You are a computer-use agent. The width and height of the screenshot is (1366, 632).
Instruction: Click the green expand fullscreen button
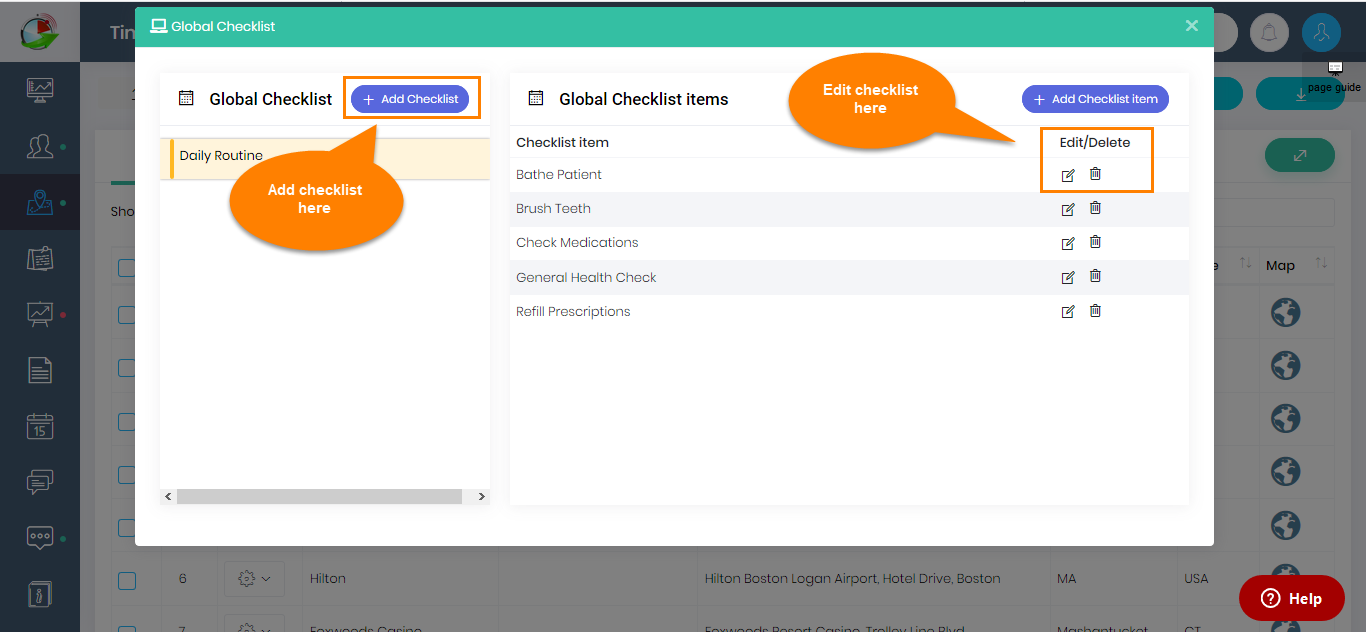tap(1299, 155)
